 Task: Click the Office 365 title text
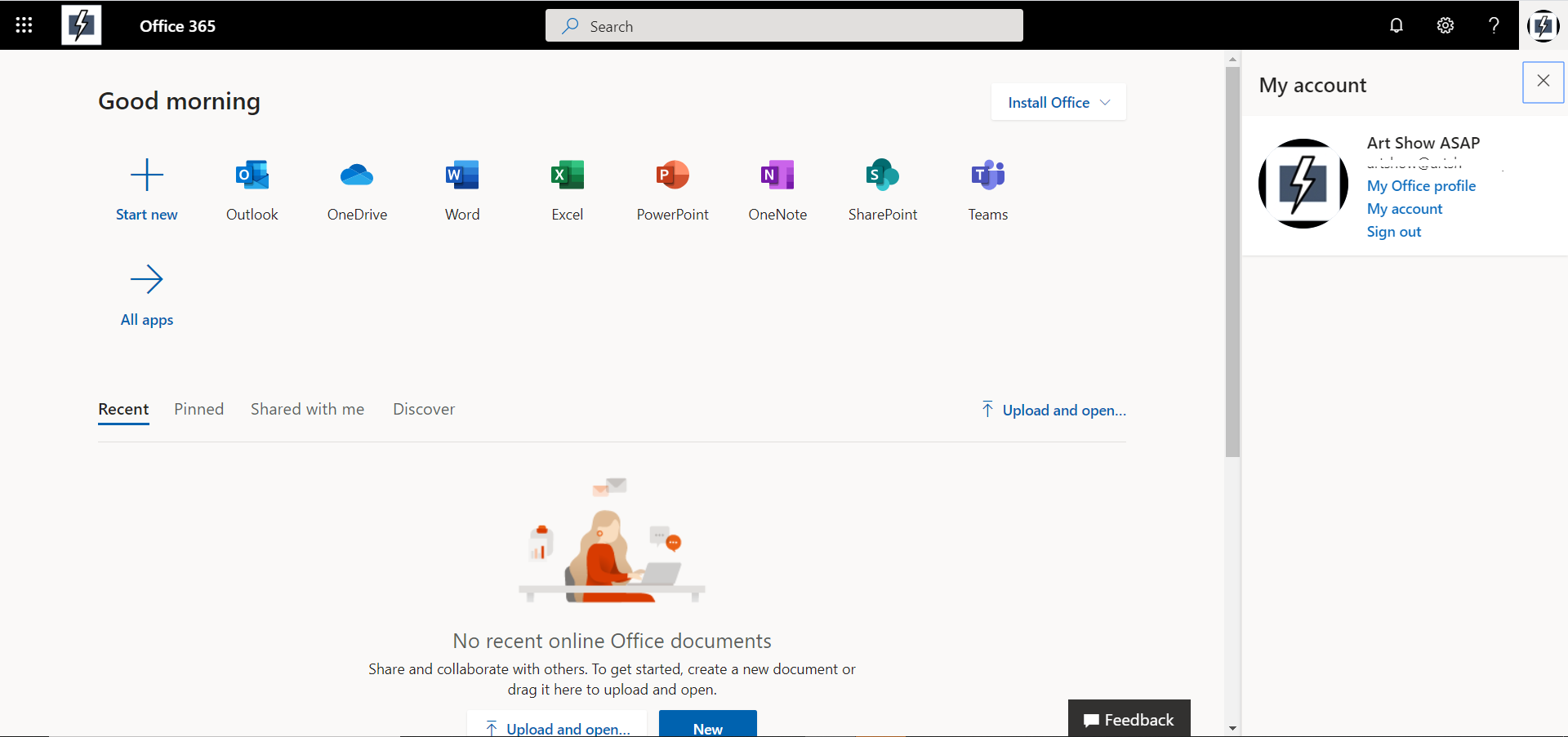tap(177, 25)
